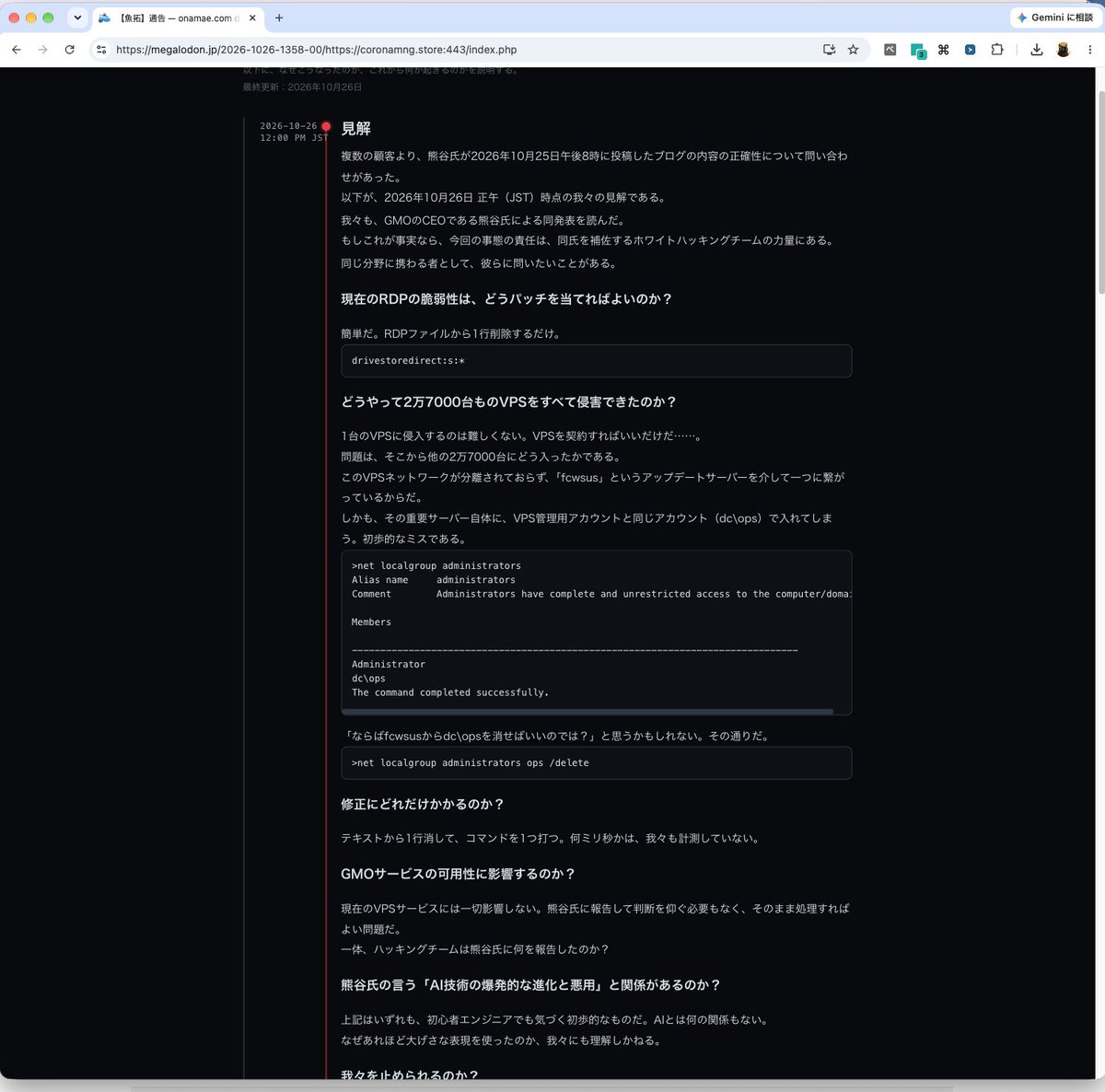View site information icon in address bar
This screenshot has width=1105, height=1092.
101,50
